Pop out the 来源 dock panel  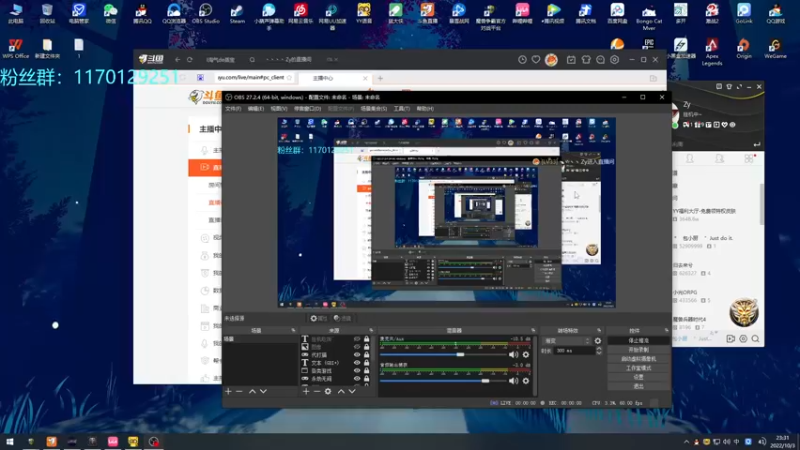coord(371,331)
